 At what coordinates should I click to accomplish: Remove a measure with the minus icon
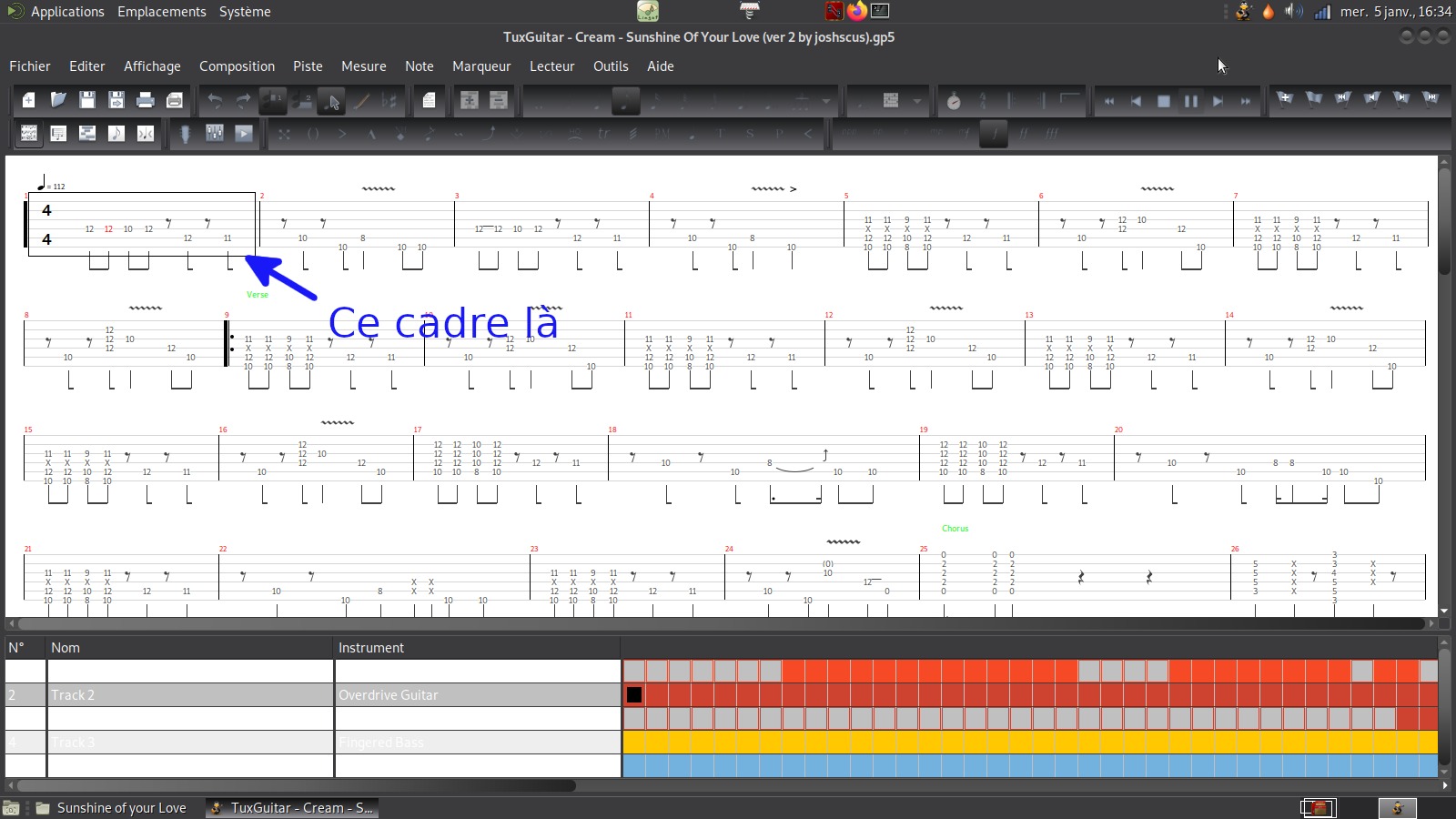[x=498, y=101]
